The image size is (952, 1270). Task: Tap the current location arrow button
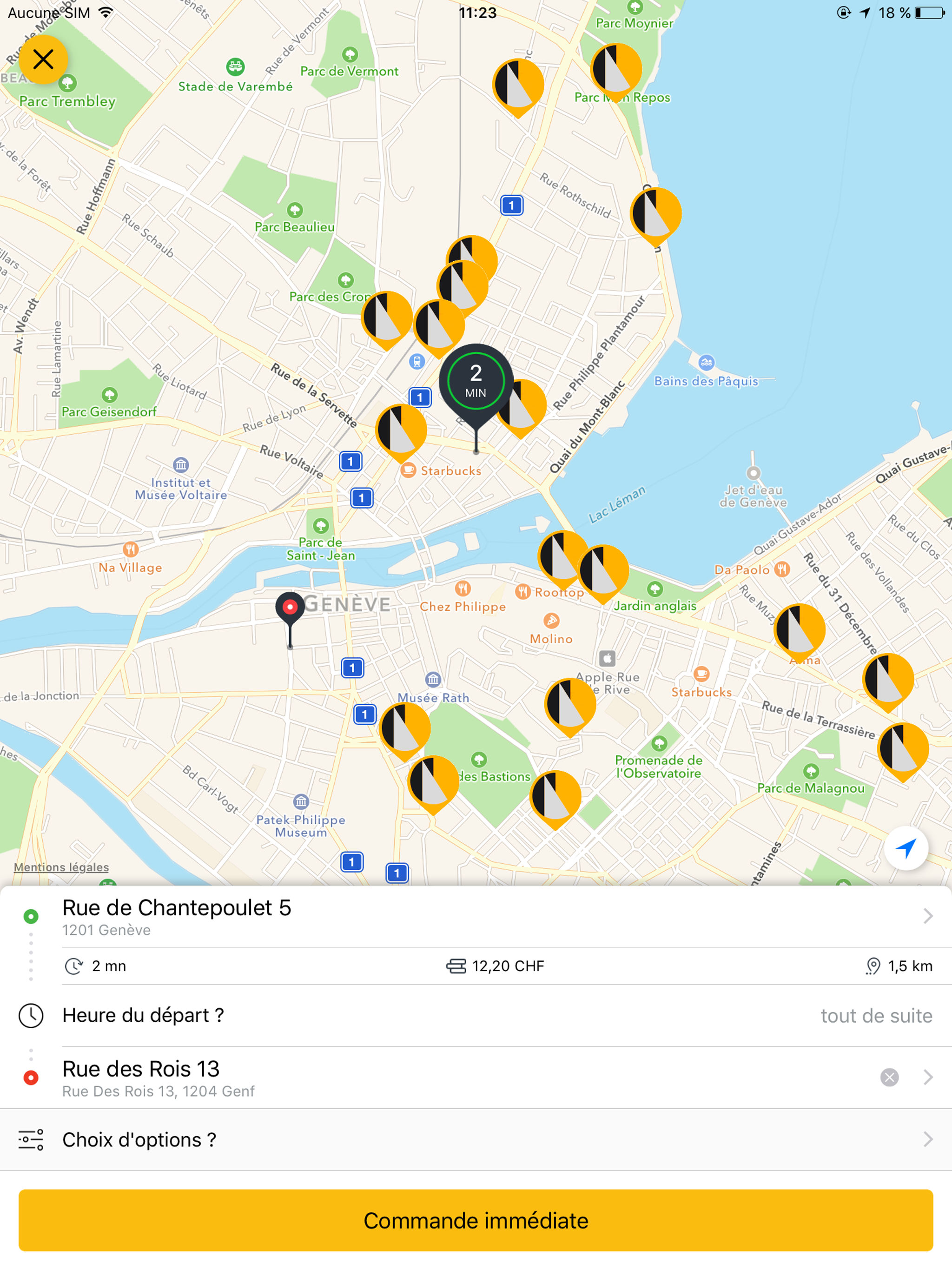pyautogui.click(x=906, y=848)
